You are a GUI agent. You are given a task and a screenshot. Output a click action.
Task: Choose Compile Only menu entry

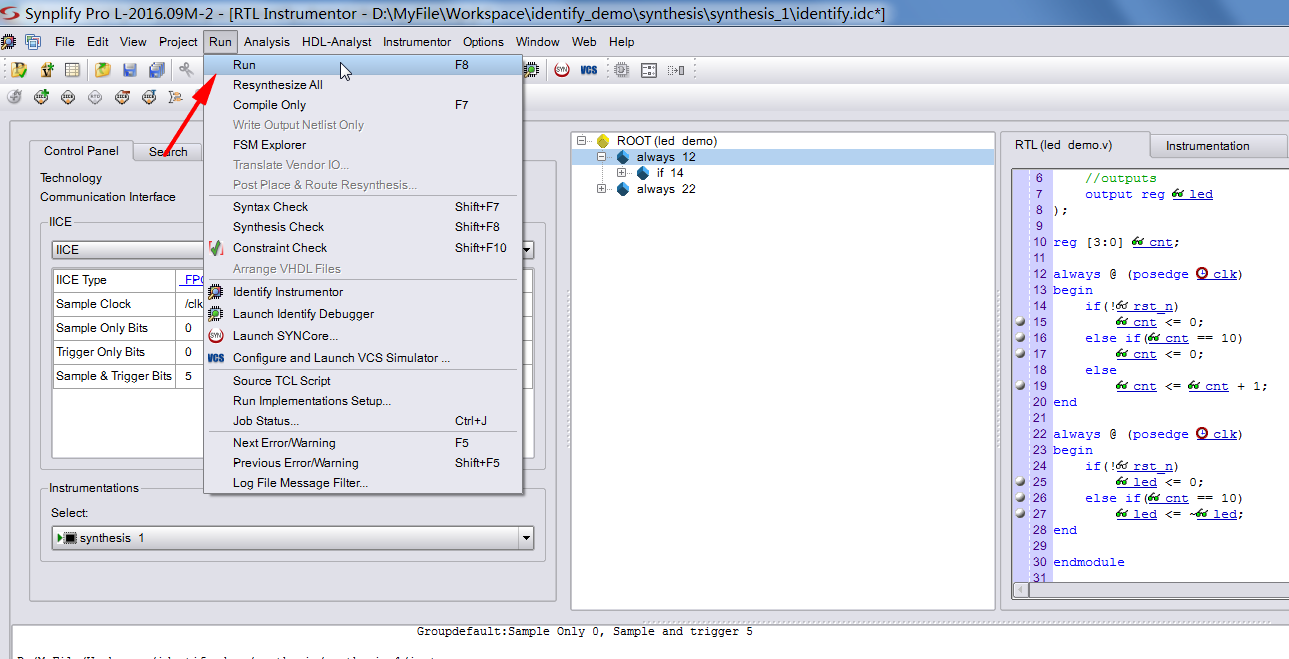click(363, 105)
